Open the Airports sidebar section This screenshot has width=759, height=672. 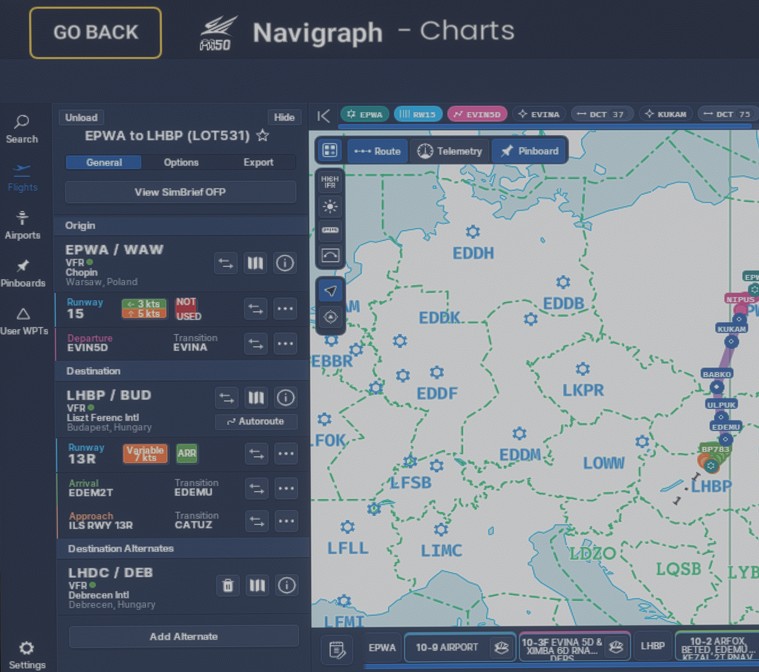[22, 226]
